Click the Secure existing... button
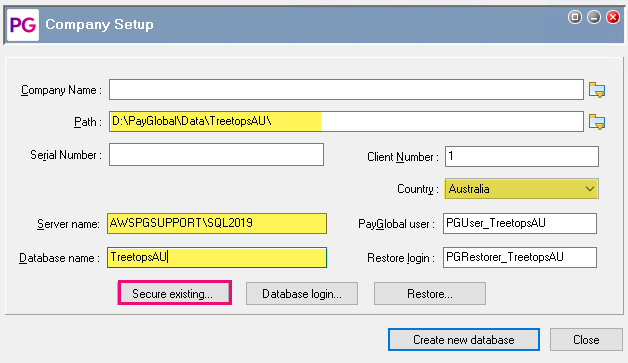628x363 pixels. pos(175,293)
